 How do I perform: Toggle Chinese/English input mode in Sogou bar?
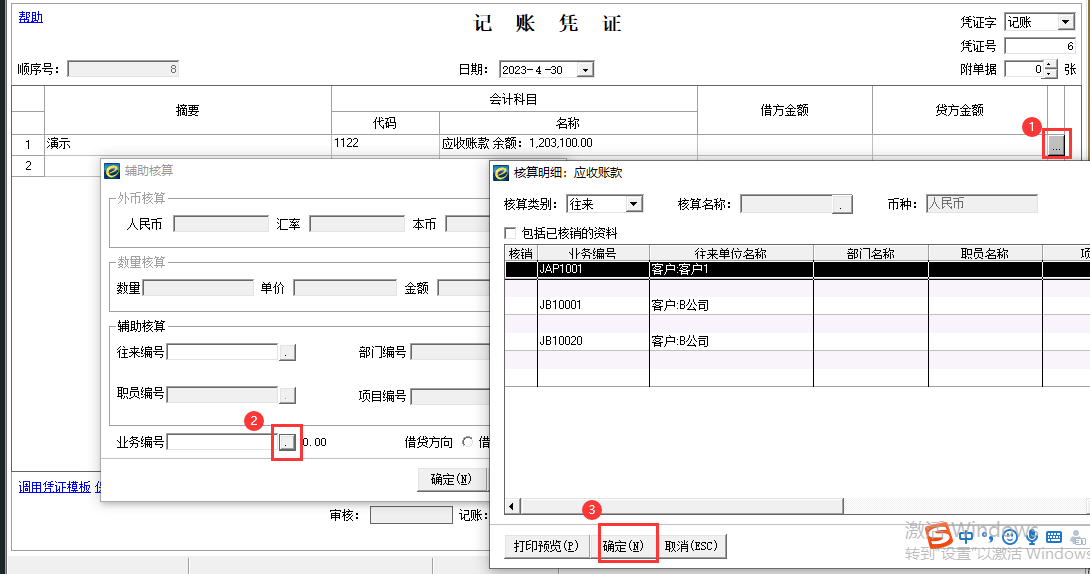click(966, 536)
